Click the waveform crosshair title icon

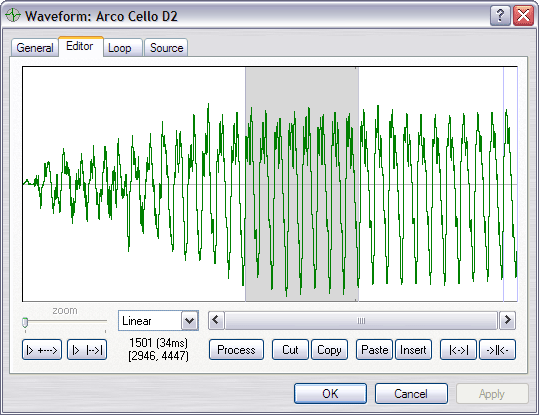13,15
